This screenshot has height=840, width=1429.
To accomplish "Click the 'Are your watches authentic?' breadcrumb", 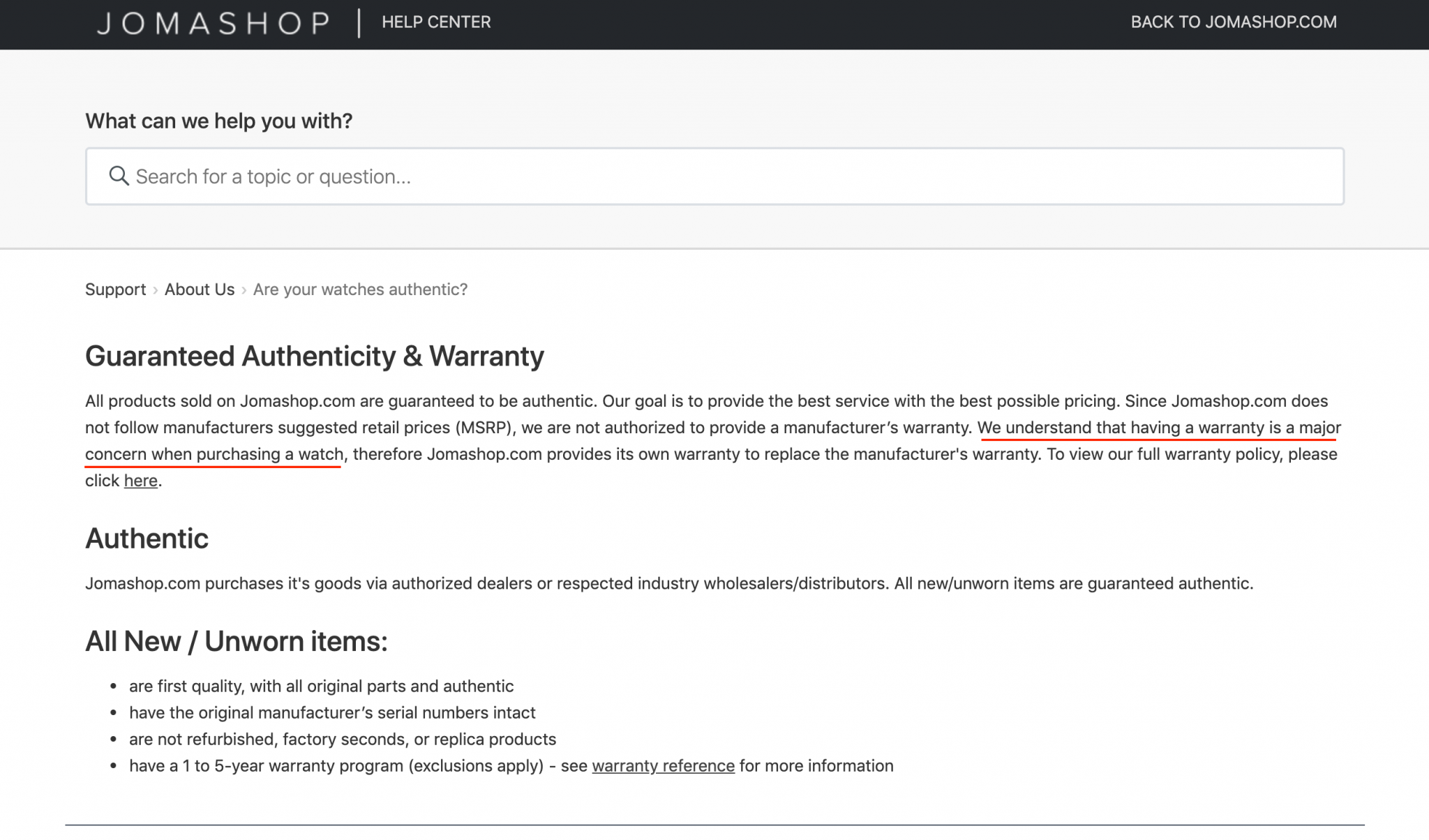I will 360,289.
